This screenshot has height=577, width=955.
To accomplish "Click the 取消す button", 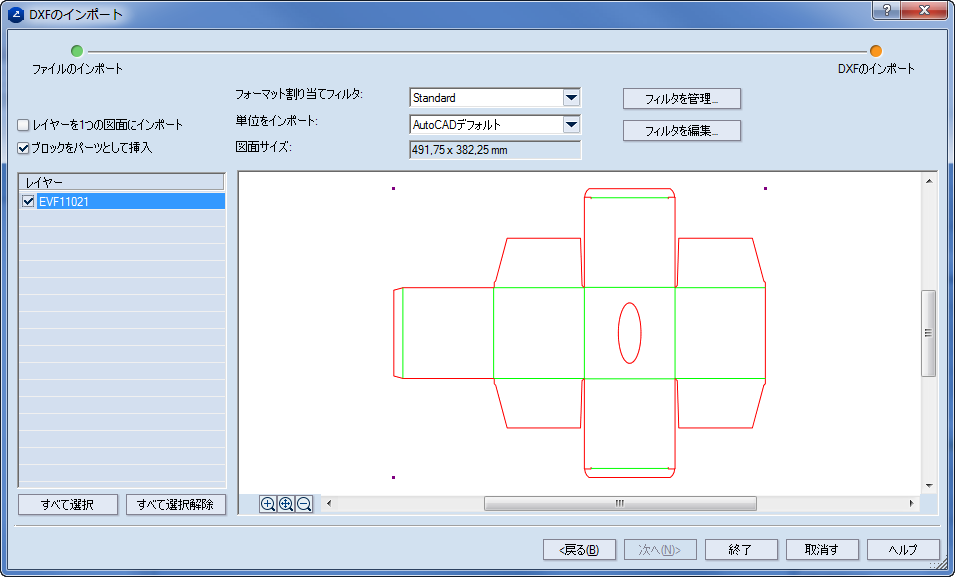I will (822, 550).
